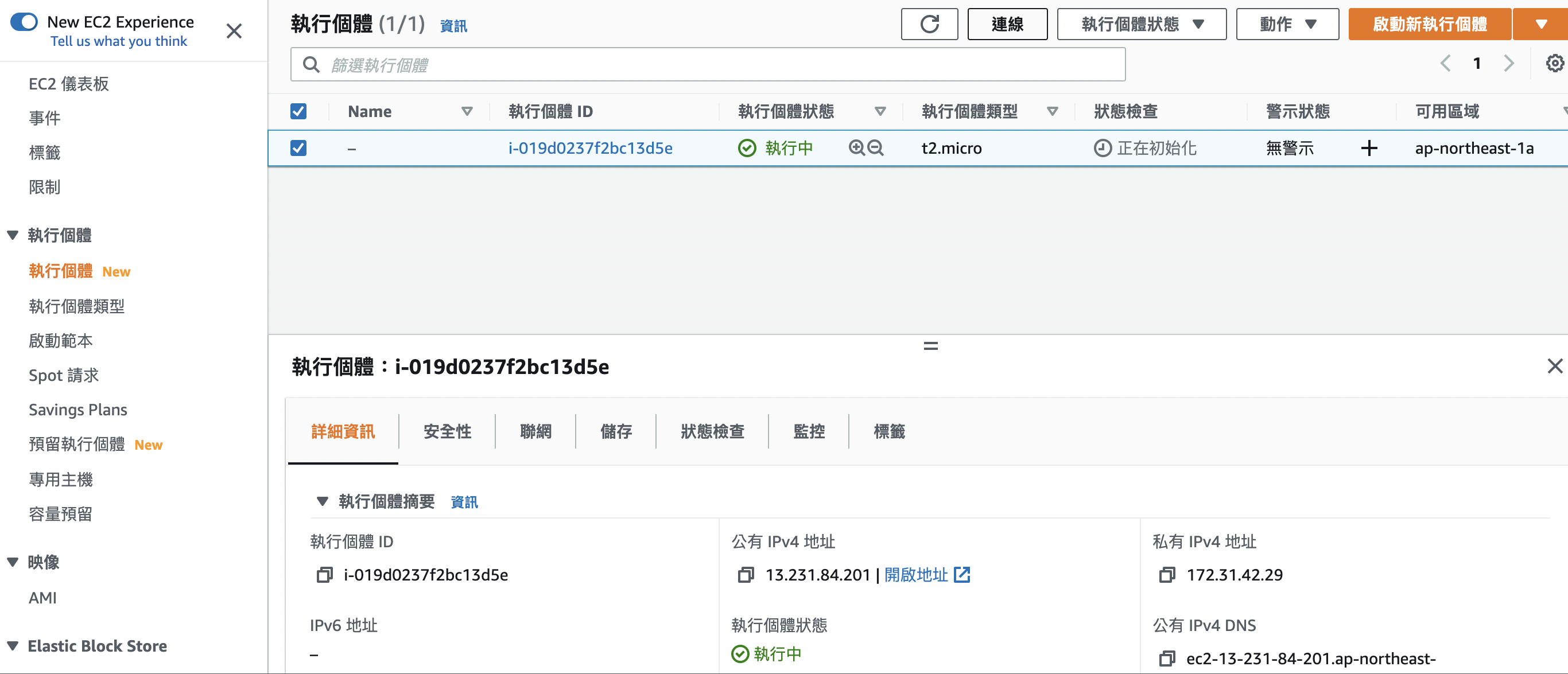Collapse the 映像 sidebar section
This screenshot has width=1568, height=674.
[x=13, y=562]
